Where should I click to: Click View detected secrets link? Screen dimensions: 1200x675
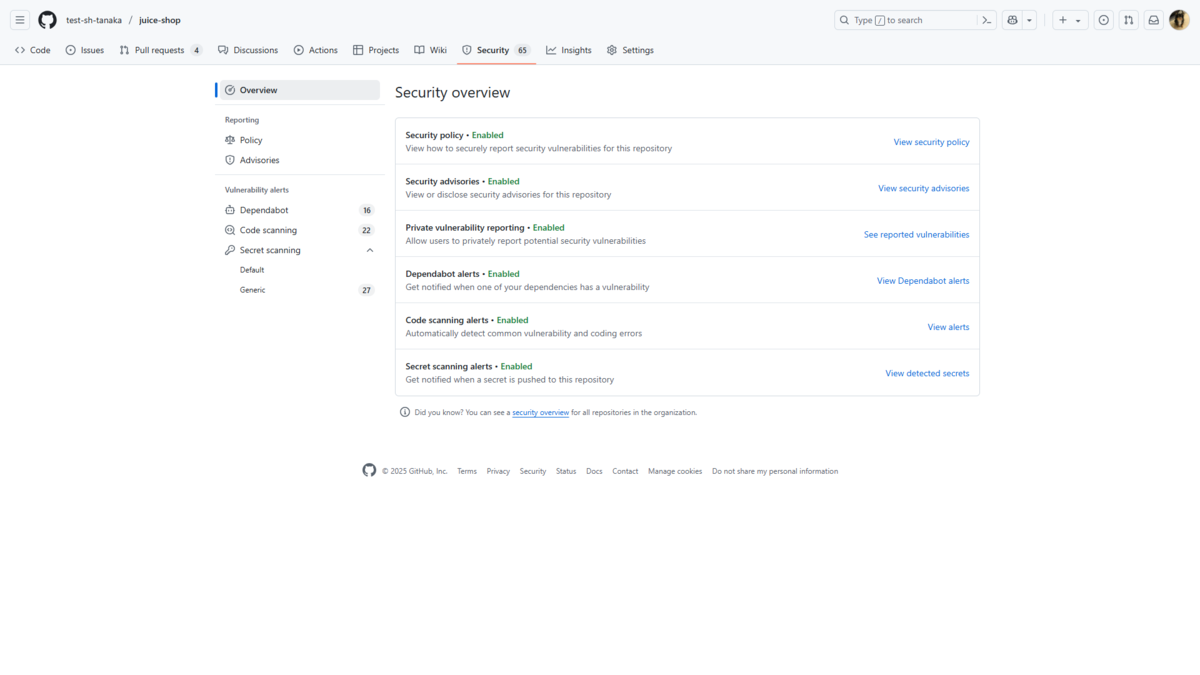pos(927,373)
